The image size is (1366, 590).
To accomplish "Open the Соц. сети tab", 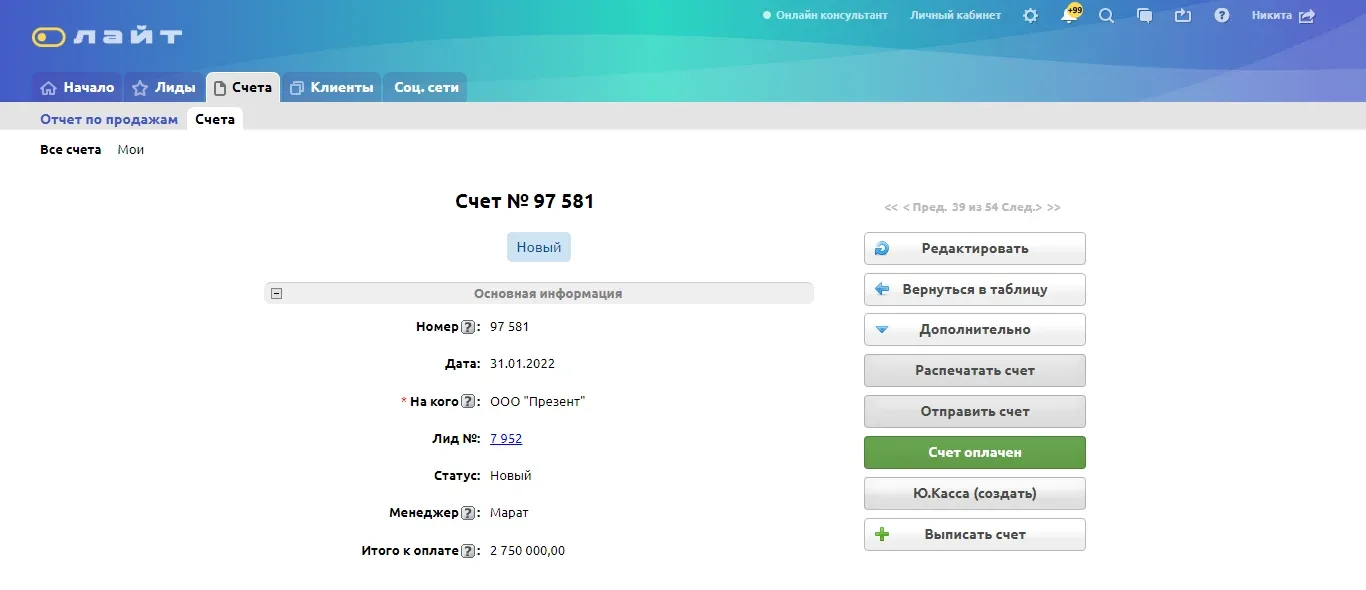I will [x=426, y=88].
